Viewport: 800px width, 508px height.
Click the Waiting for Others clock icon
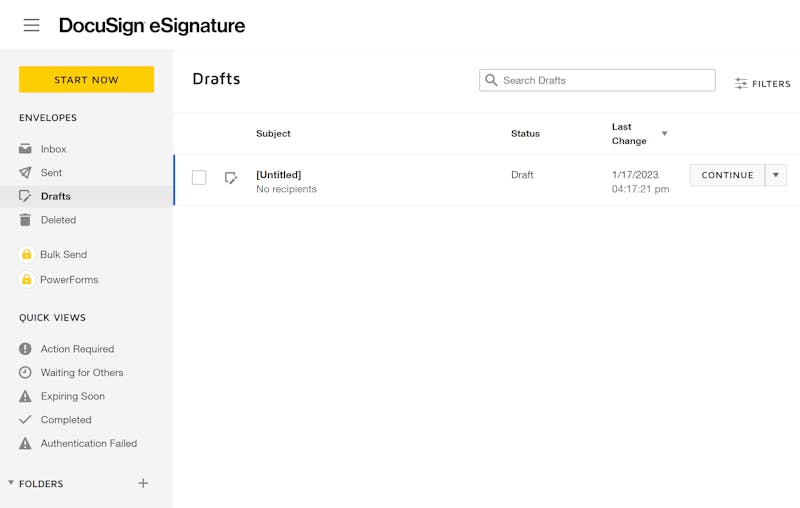pos(25,372)
